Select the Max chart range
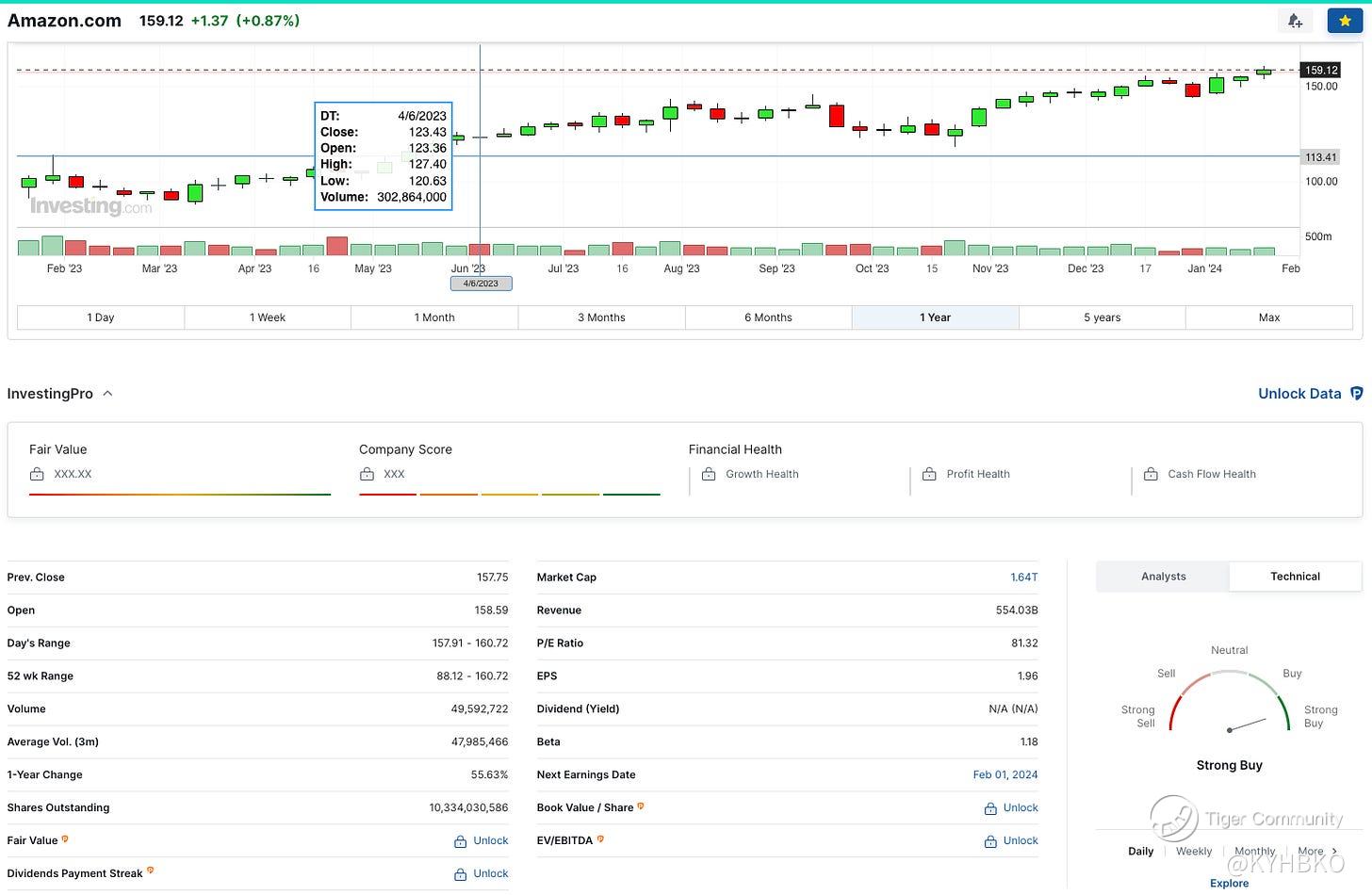1372x895 pixels. tap(1268, 317)
